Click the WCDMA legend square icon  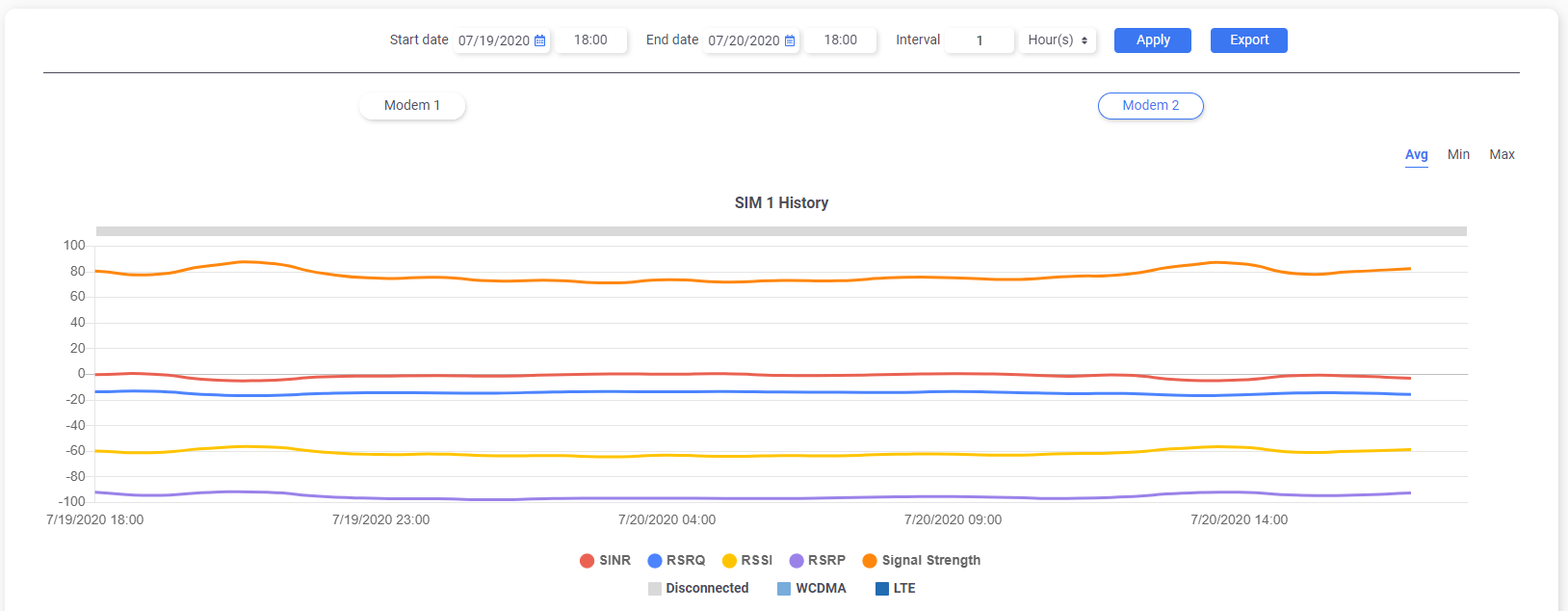784,589
